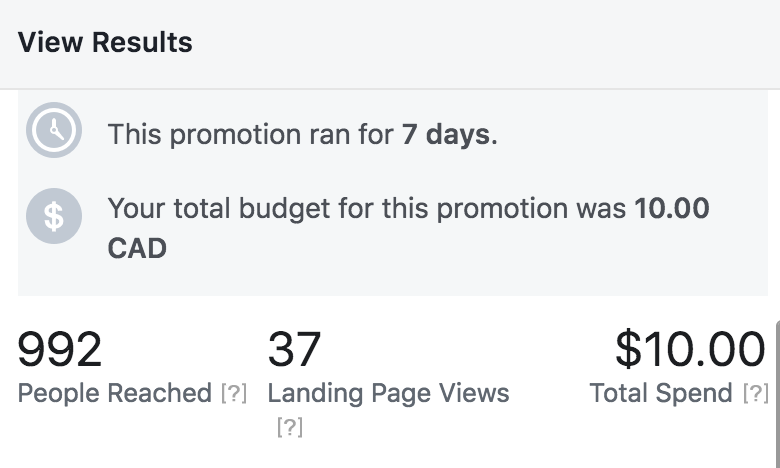This screenshot has width=780, height=468.
Task: Click the Landing Page Views label
Action: pos(389,393)
